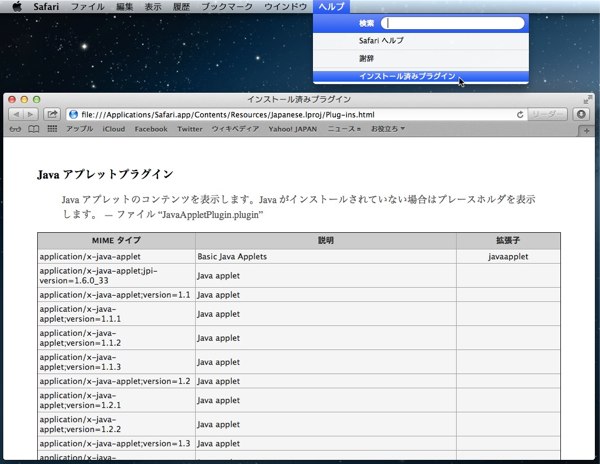Click the 説明 column header

pyautogui.click(x=326, y=241)
